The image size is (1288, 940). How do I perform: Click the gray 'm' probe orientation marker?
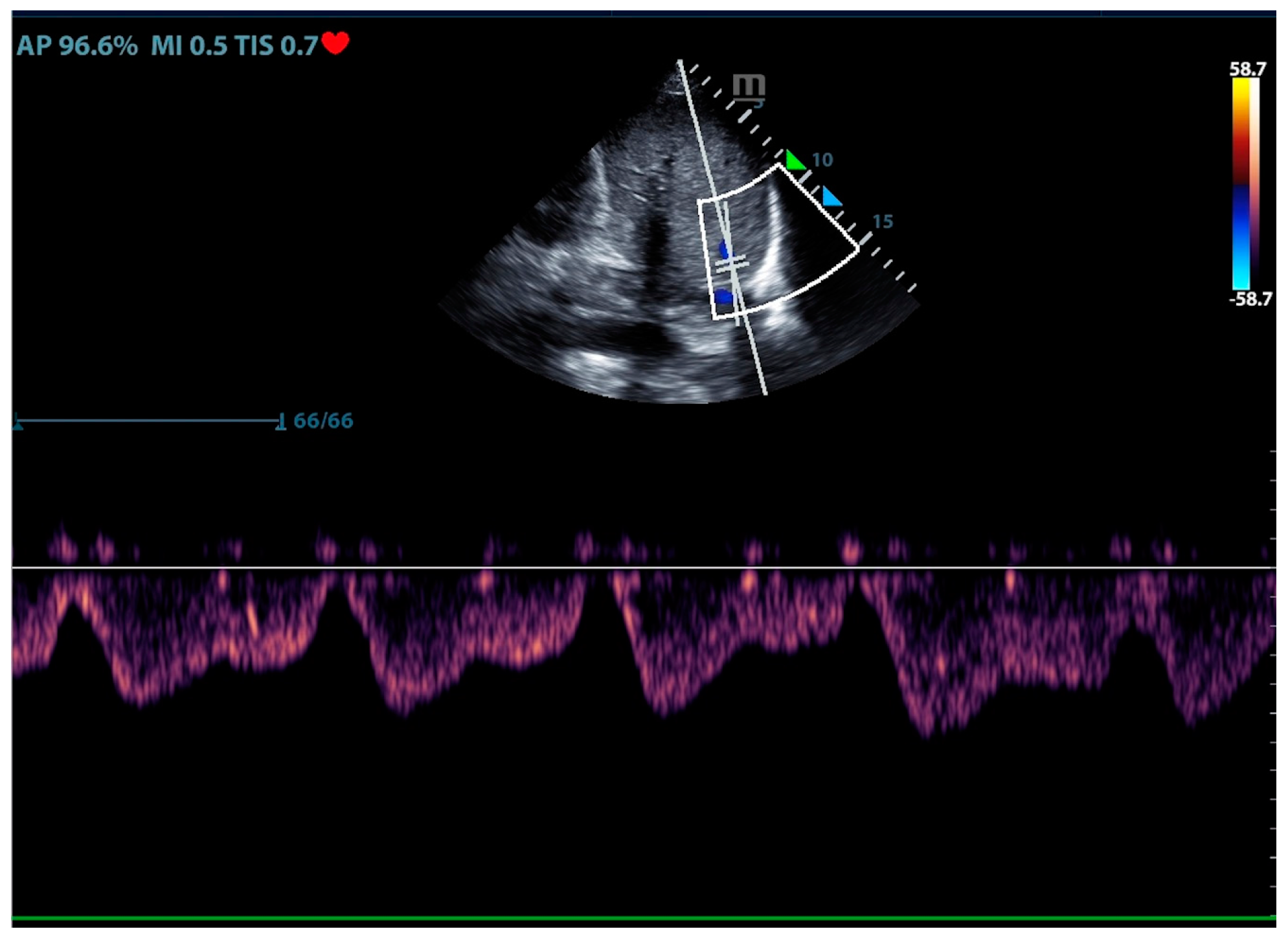point(749,87)
